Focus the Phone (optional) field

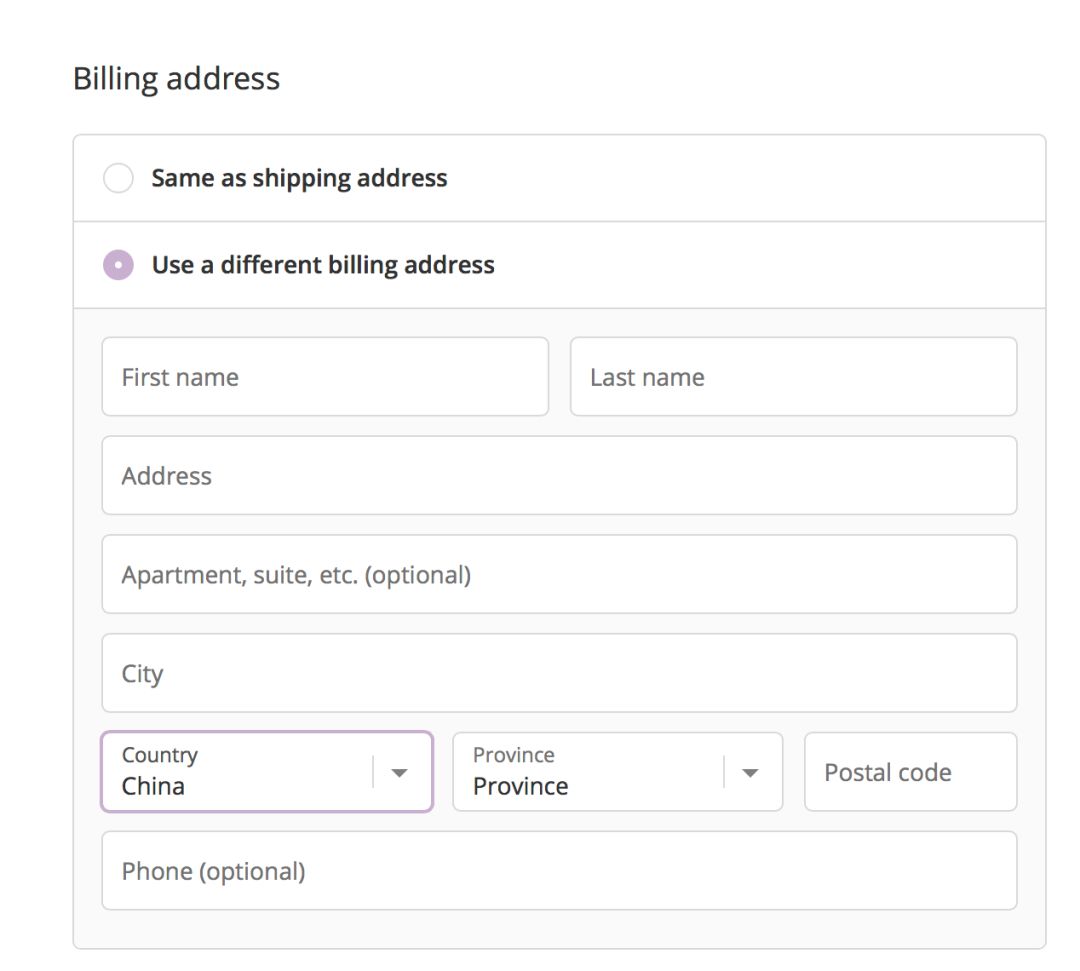point(559,871)
